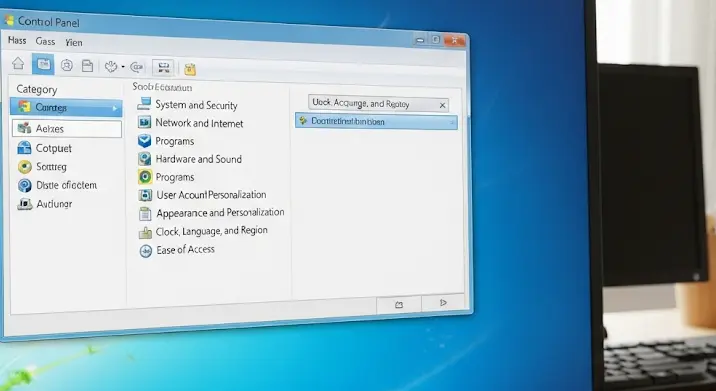Click the Ease of Access icon
716x391 pixels.
point(146,251)
